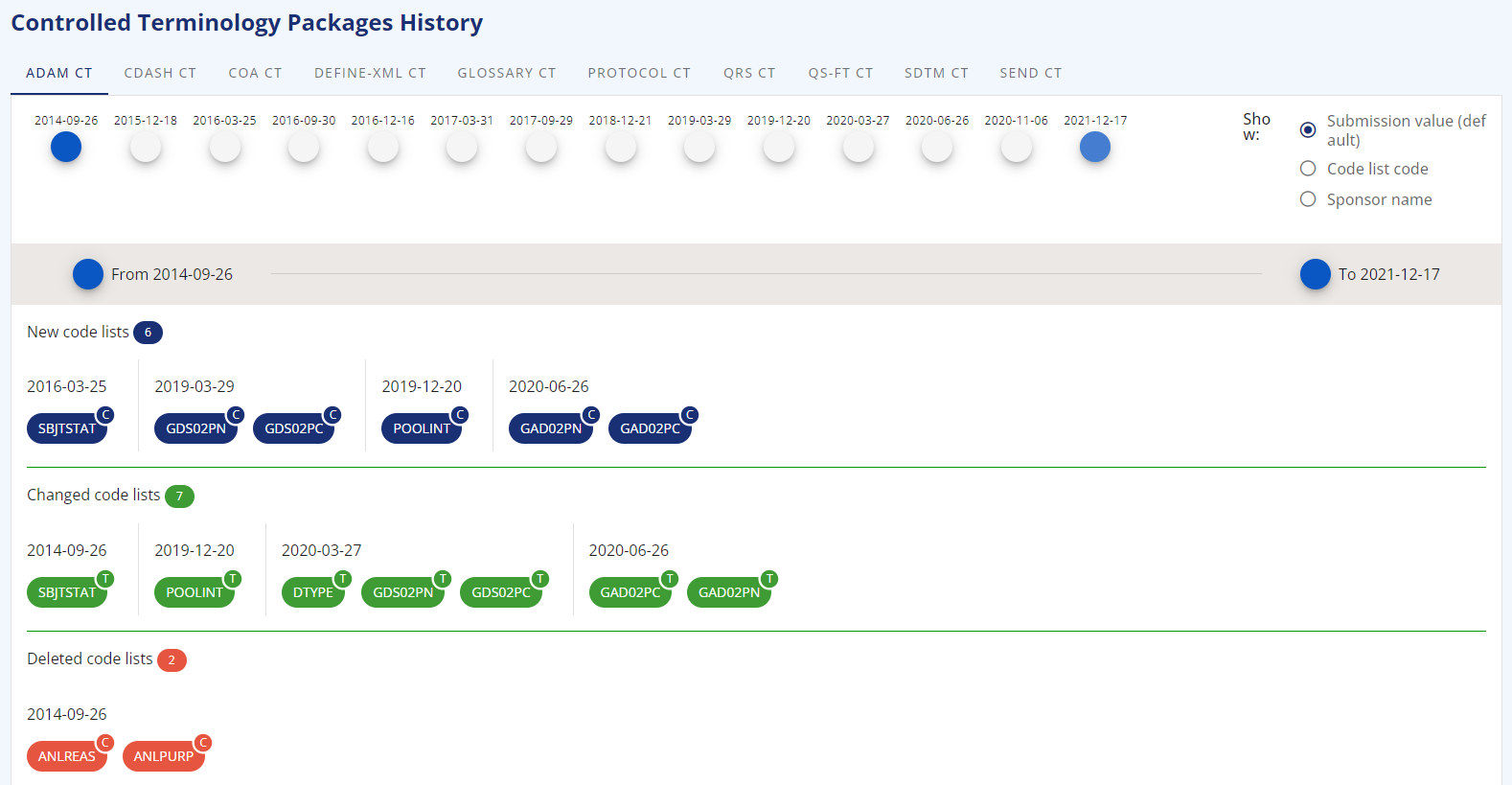
Task: Open new code list POOLINT chip
Action: (422, 428)
